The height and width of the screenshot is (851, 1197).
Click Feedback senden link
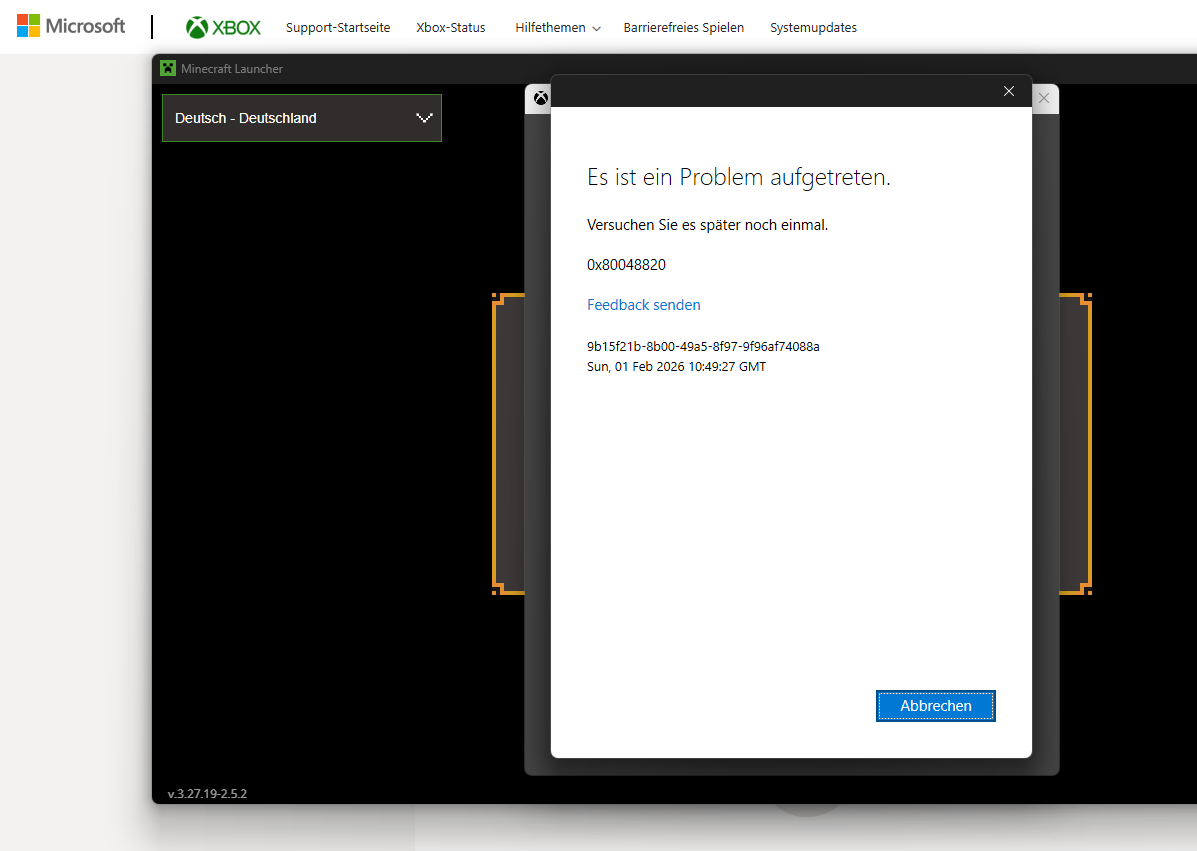click(644, 305)
